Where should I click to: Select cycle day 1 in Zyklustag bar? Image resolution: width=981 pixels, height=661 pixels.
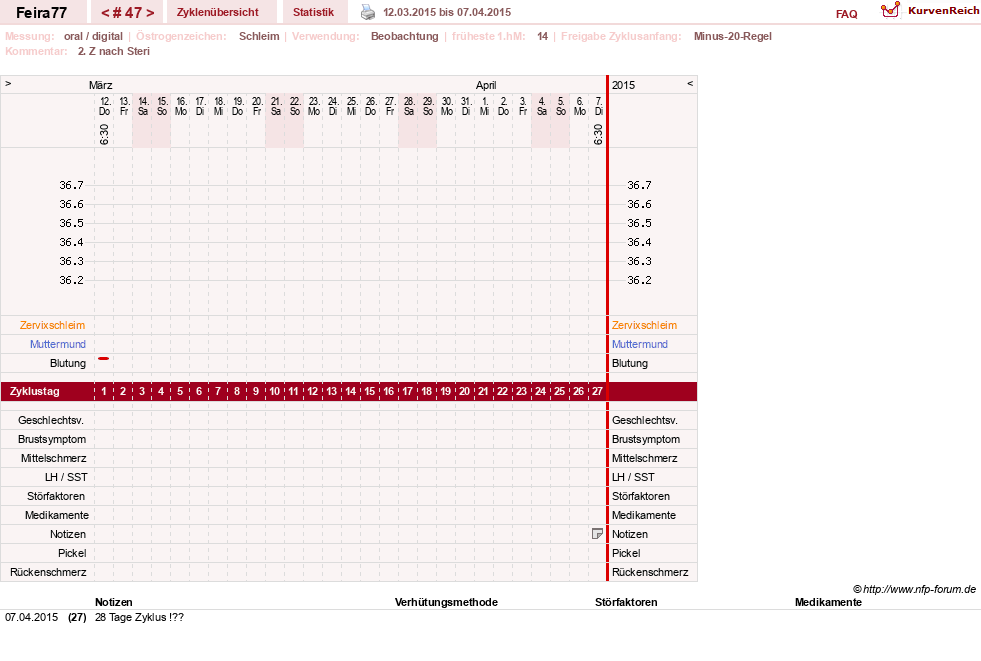tap(104, 391)
